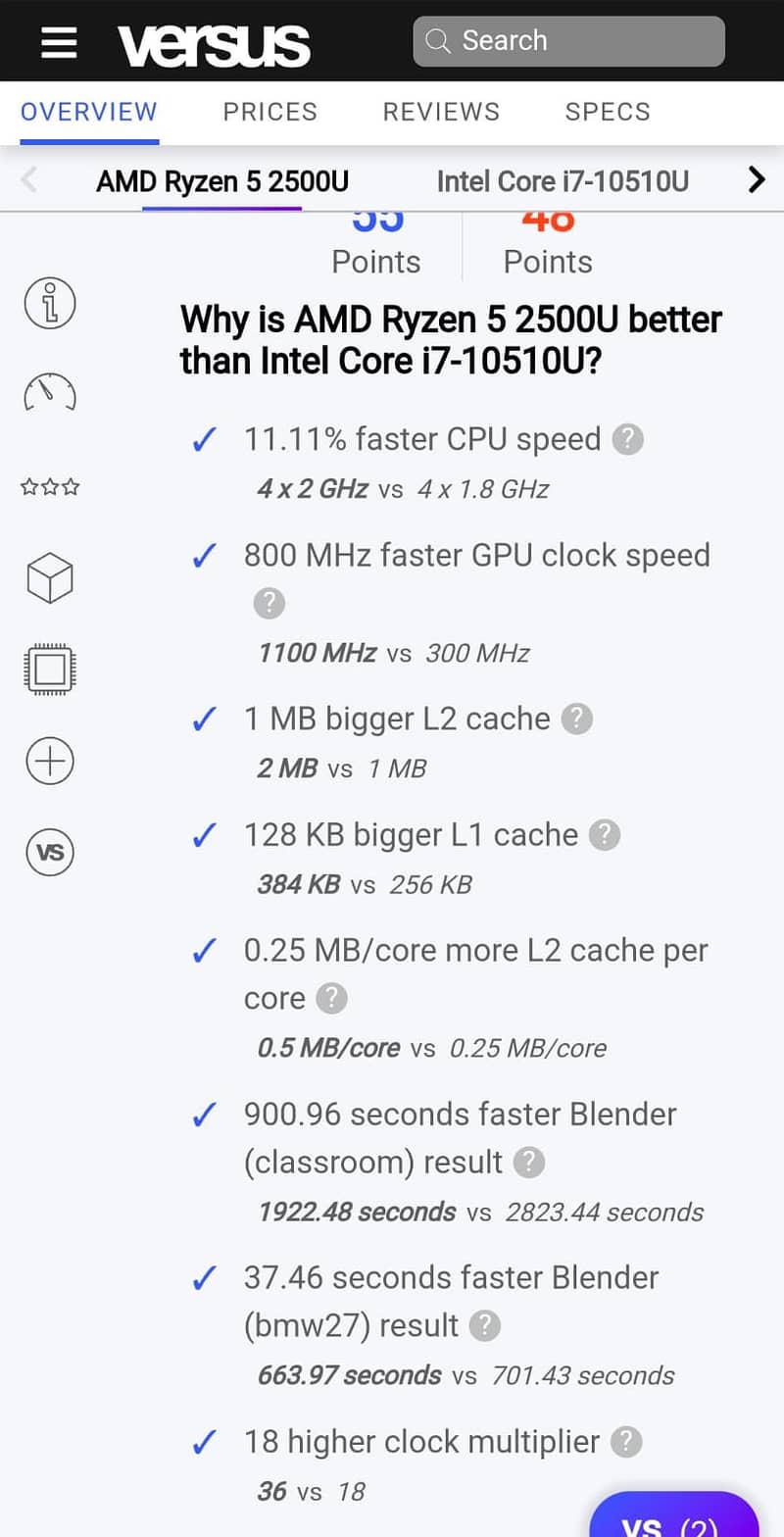Select the Intel Core i7-10510U product tab
This screenshot has height=1537, width=784.
point(563,181)
